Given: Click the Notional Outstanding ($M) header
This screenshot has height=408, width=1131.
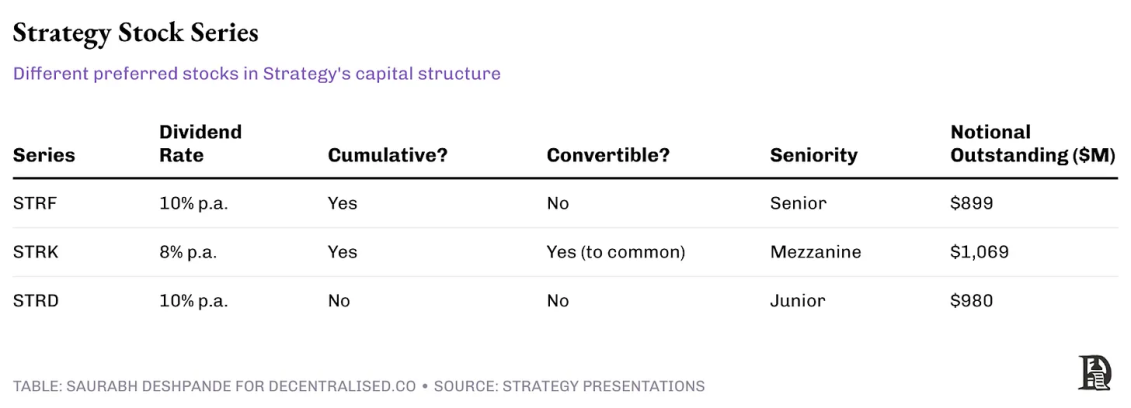Looking at the screenshot, I should click(1032, 144).
